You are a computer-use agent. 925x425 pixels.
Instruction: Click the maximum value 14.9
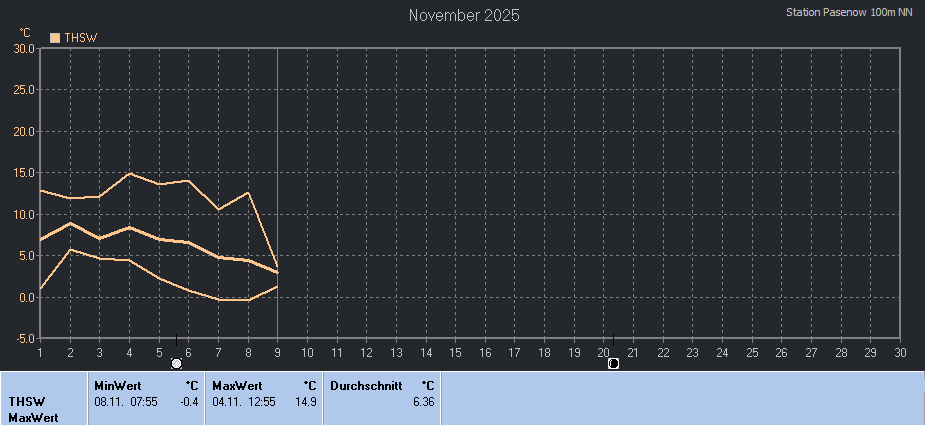pos(306,401)
